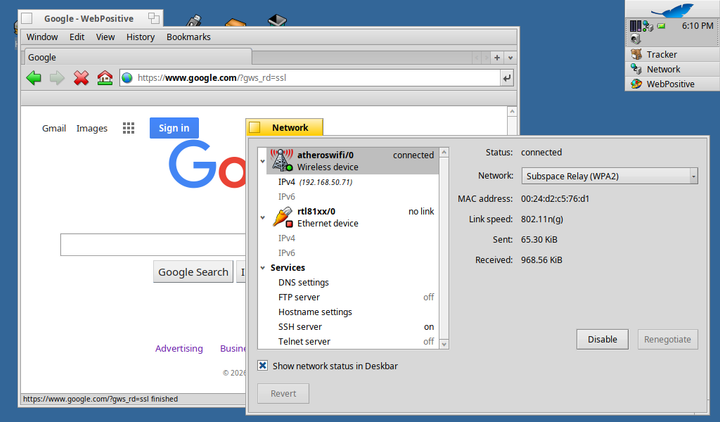This screenshot has width=720, height=422.
Task: Click the Sent value 65.30 KiB
Action: [x=539, y=239]
